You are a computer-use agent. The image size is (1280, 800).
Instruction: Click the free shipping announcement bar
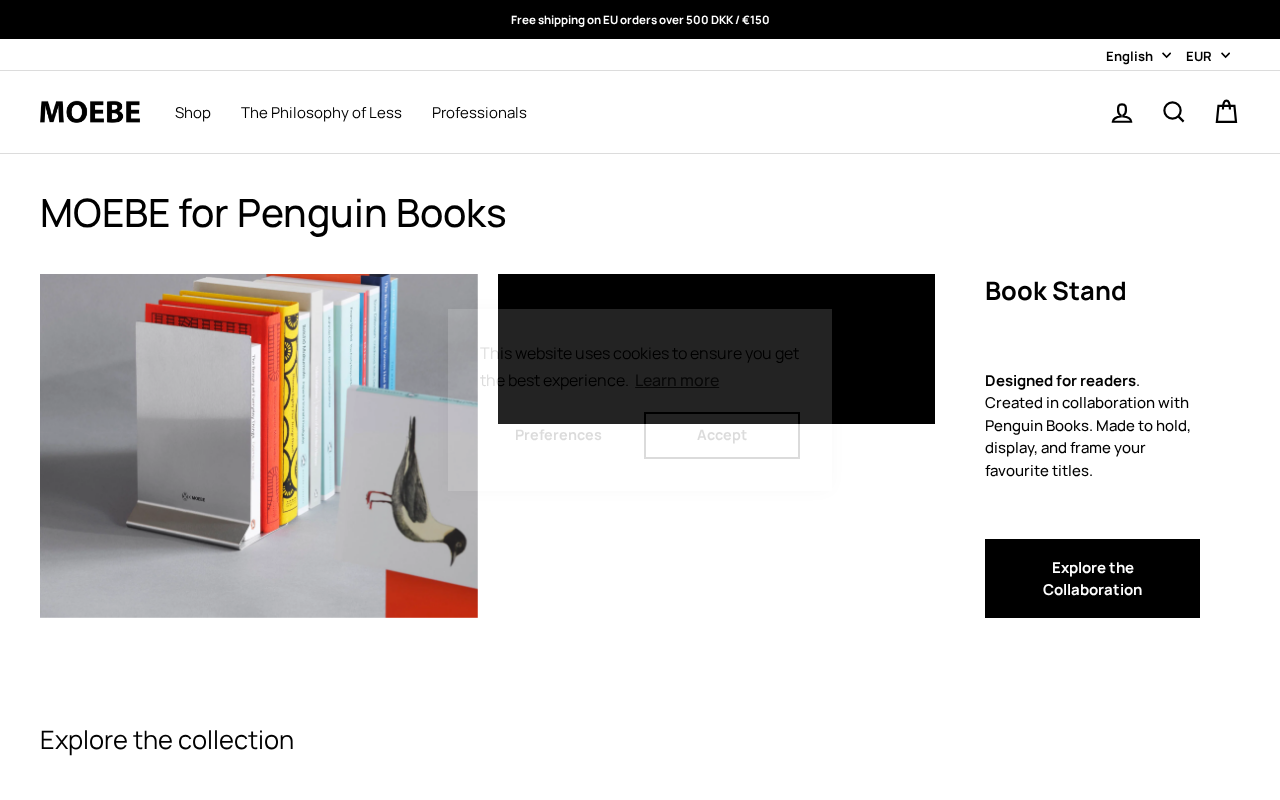point(640,19)
